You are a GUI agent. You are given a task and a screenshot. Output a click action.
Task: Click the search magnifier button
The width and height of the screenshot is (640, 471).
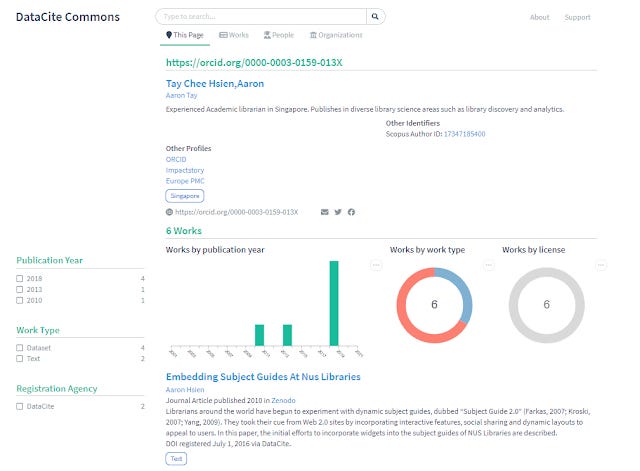click(x=375, y=17)
